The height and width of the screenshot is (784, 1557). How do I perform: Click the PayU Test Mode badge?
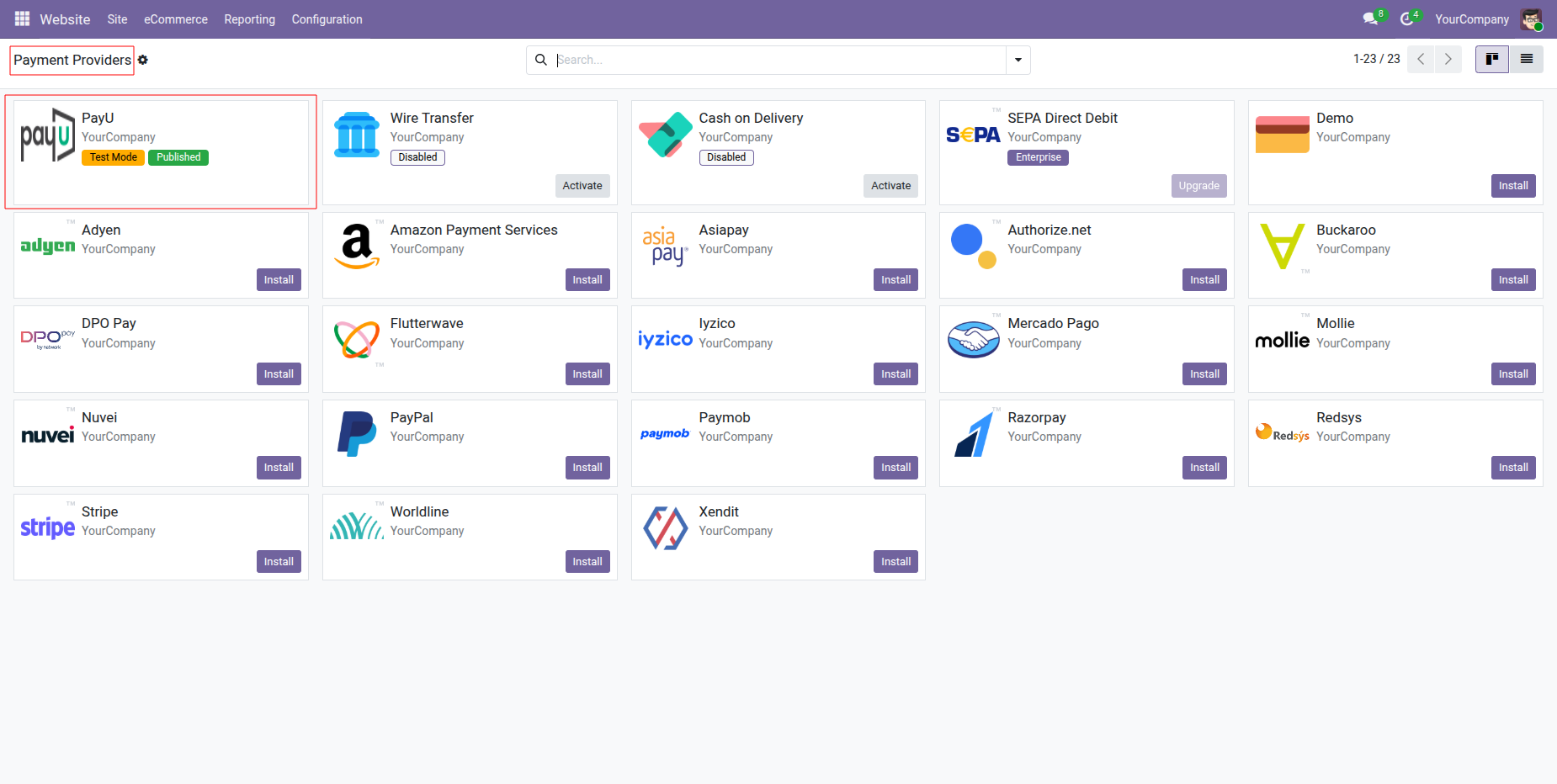pos(113,157)
